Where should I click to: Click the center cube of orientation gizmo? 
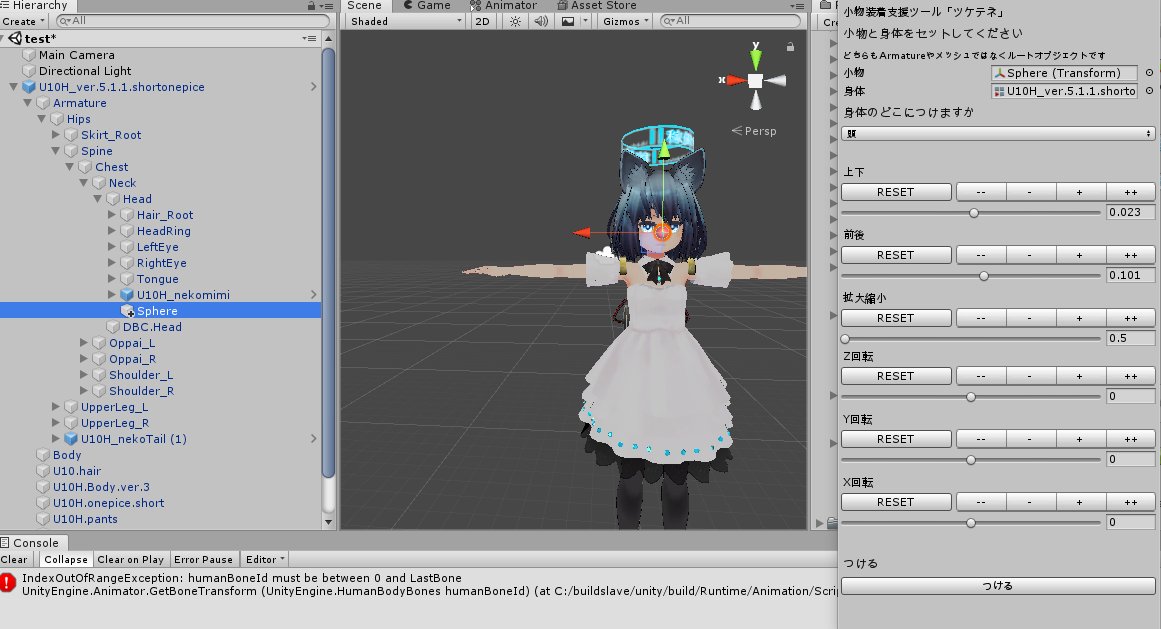(755, 81)
